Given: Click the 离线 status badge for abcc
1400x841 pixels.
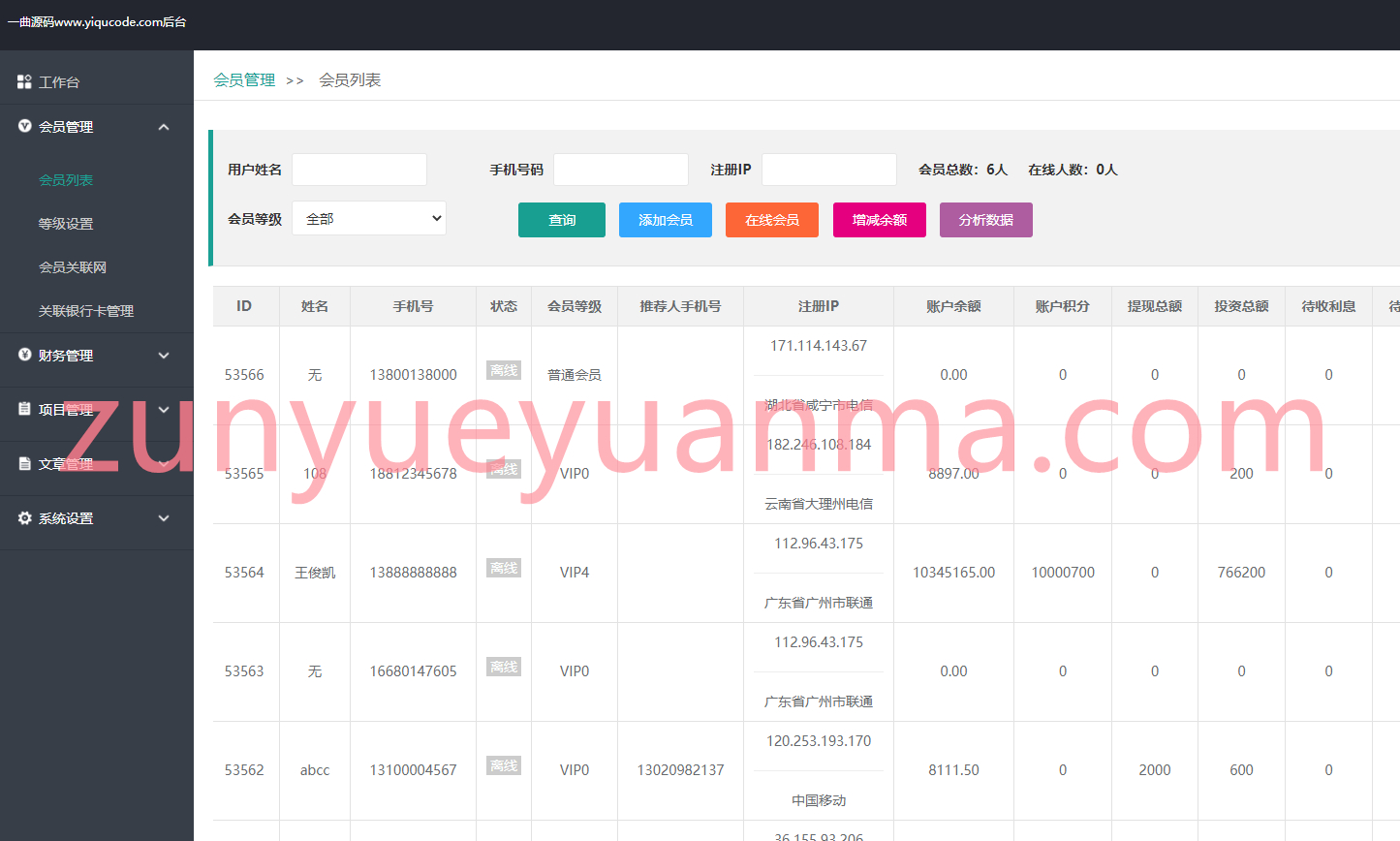Looking at the screenshot, I should (504, 765).
